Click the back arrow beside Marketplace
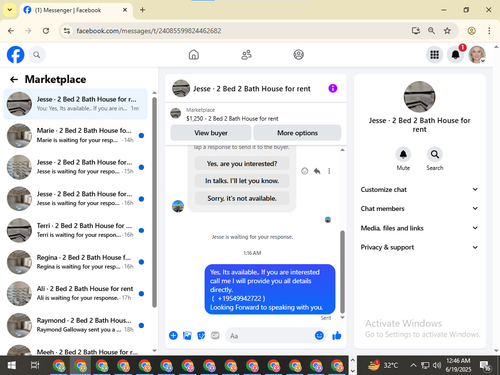The image size is (500, 375). pos(14,79)
